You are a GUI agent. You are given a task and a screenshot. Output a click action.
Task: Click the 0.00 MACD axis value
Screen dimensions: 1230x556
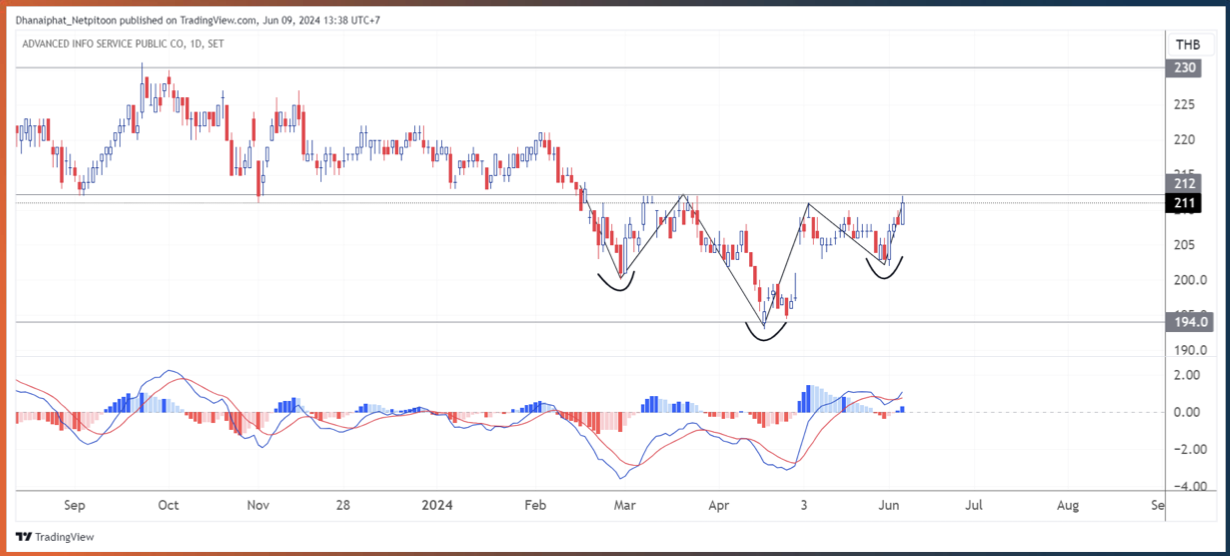[1187, 412]
